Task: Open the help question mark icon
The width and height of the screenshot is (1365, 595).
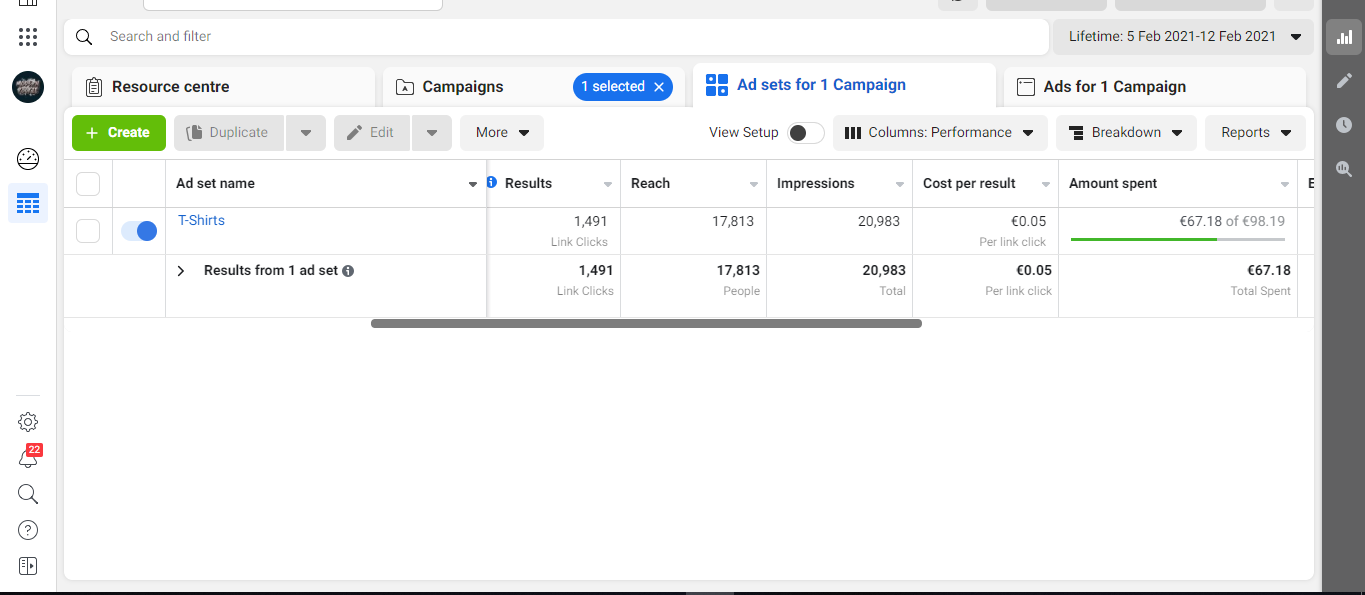Action: 28,530
